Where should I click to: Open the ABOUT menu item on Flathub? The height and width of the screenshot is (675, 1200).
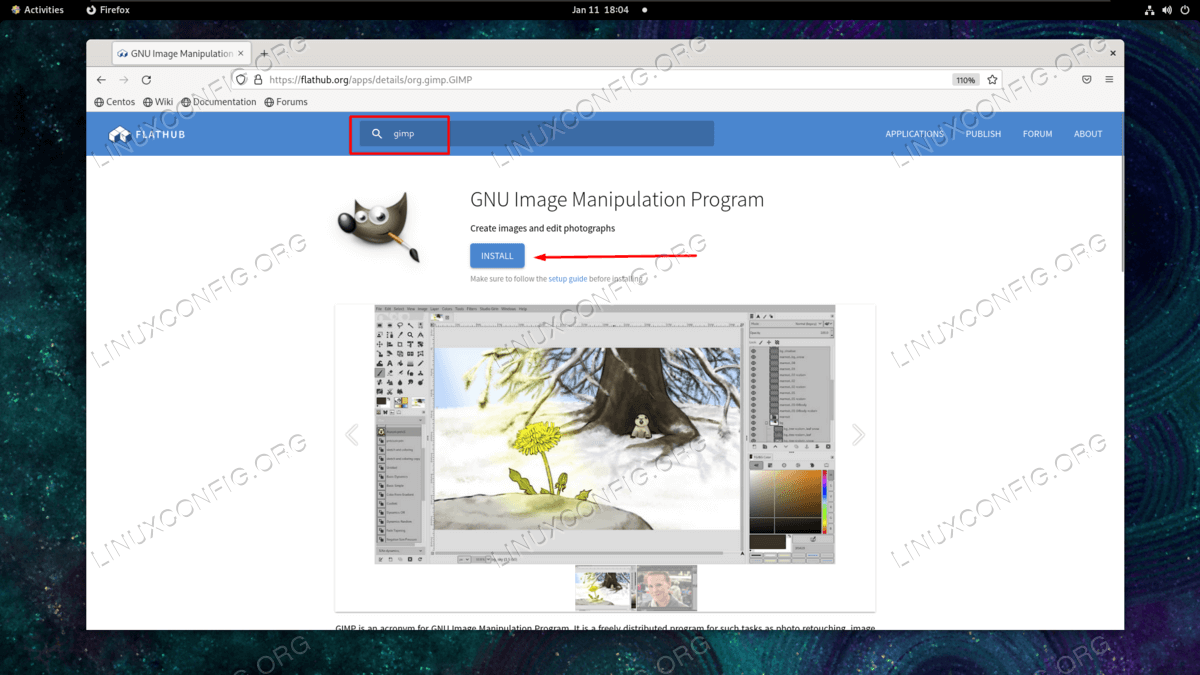coord(1088,134)
